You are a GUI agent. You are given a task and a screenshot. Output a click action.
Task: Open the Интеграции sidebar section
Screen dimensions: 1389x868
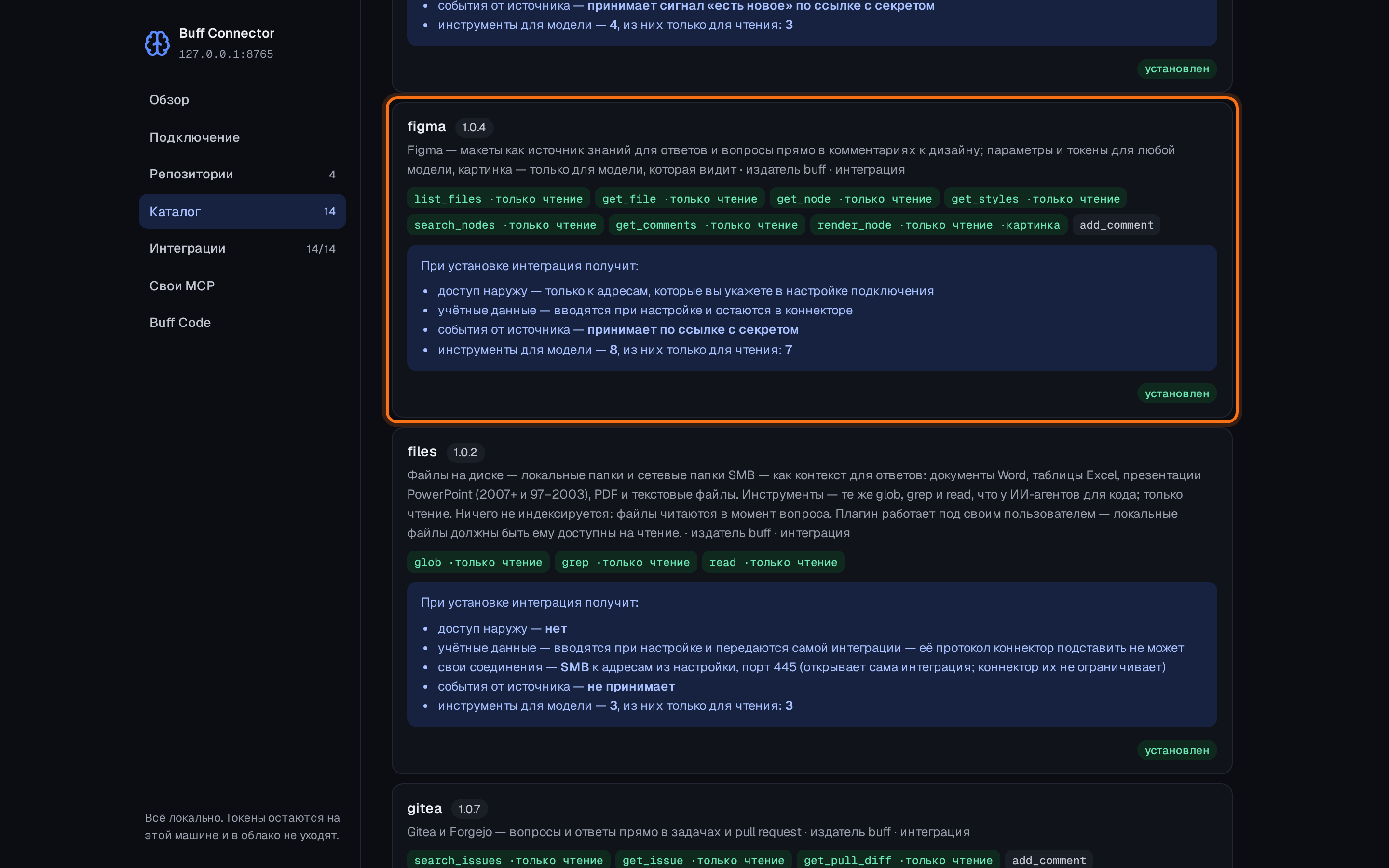point(242,248)
